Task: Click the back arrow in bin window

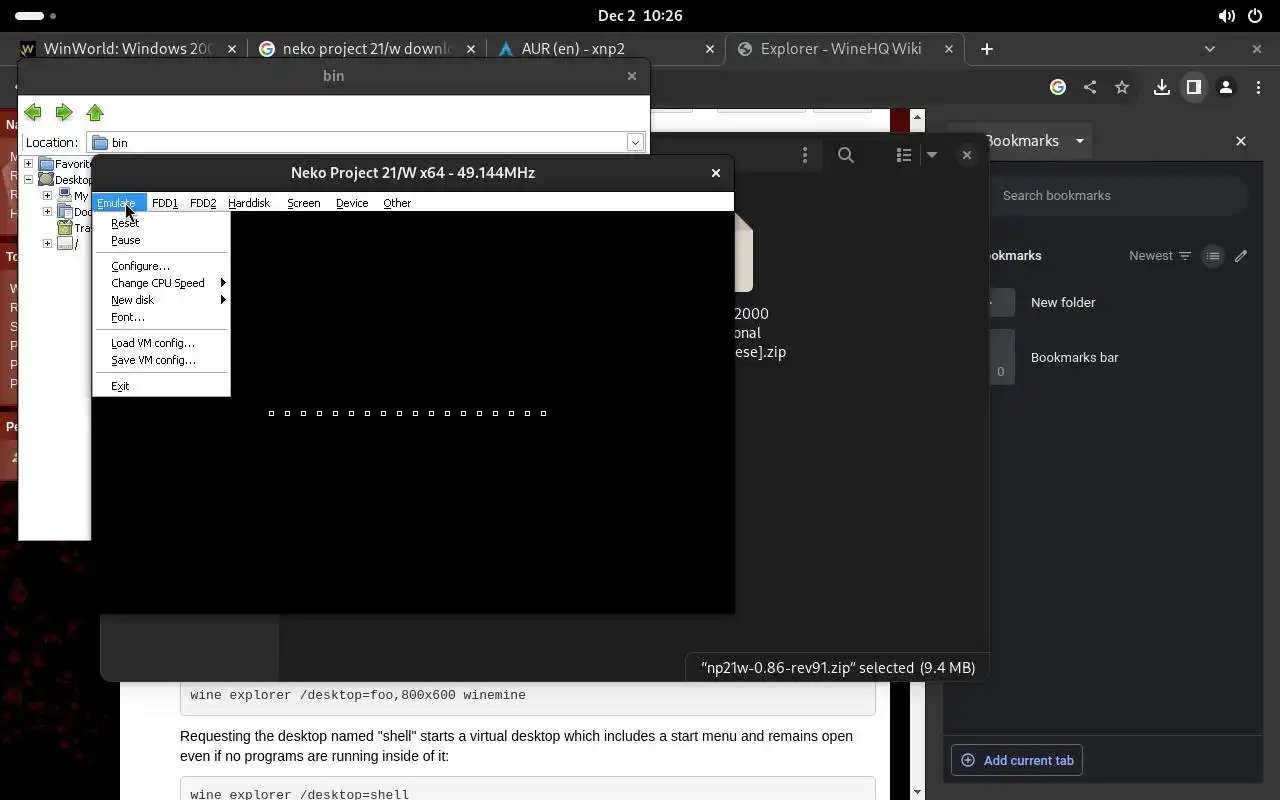Action: tap(33, 113)
